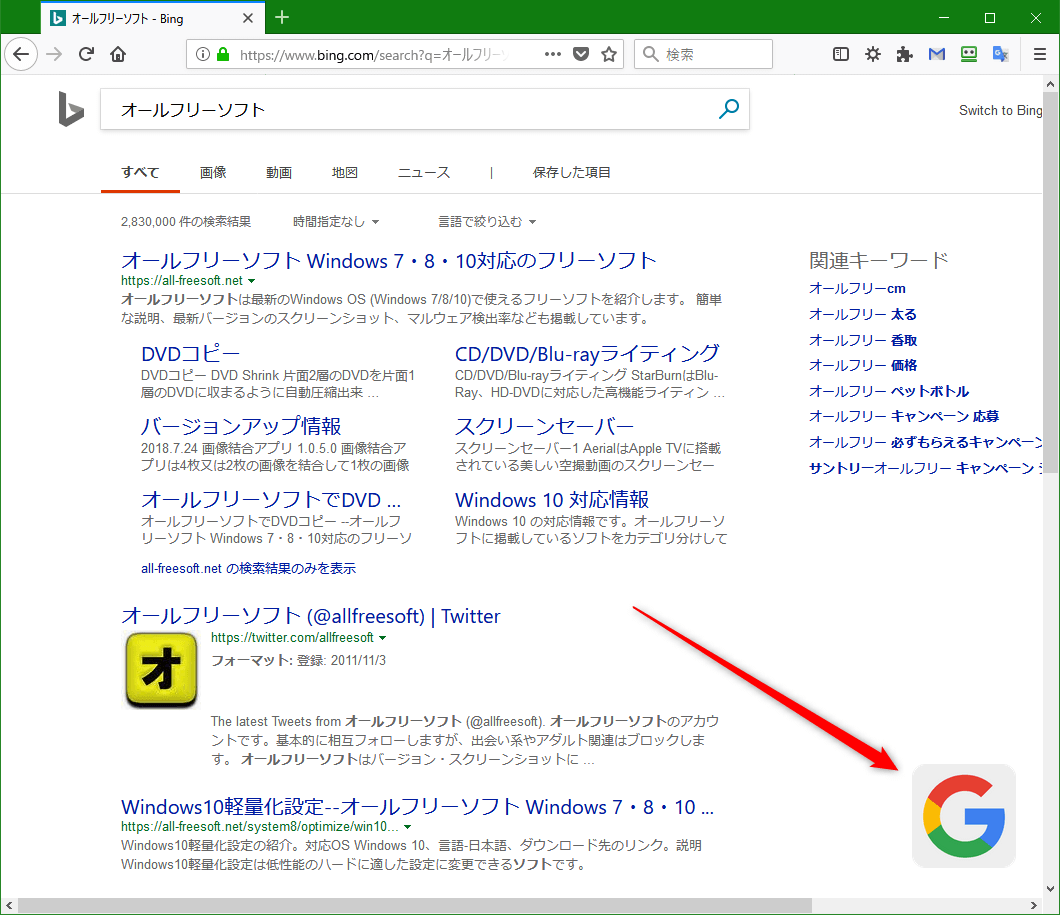The height and width of the screenshot is (915, 1060).
Task: Select the すべて search tab
Action: tap(140, 172)
